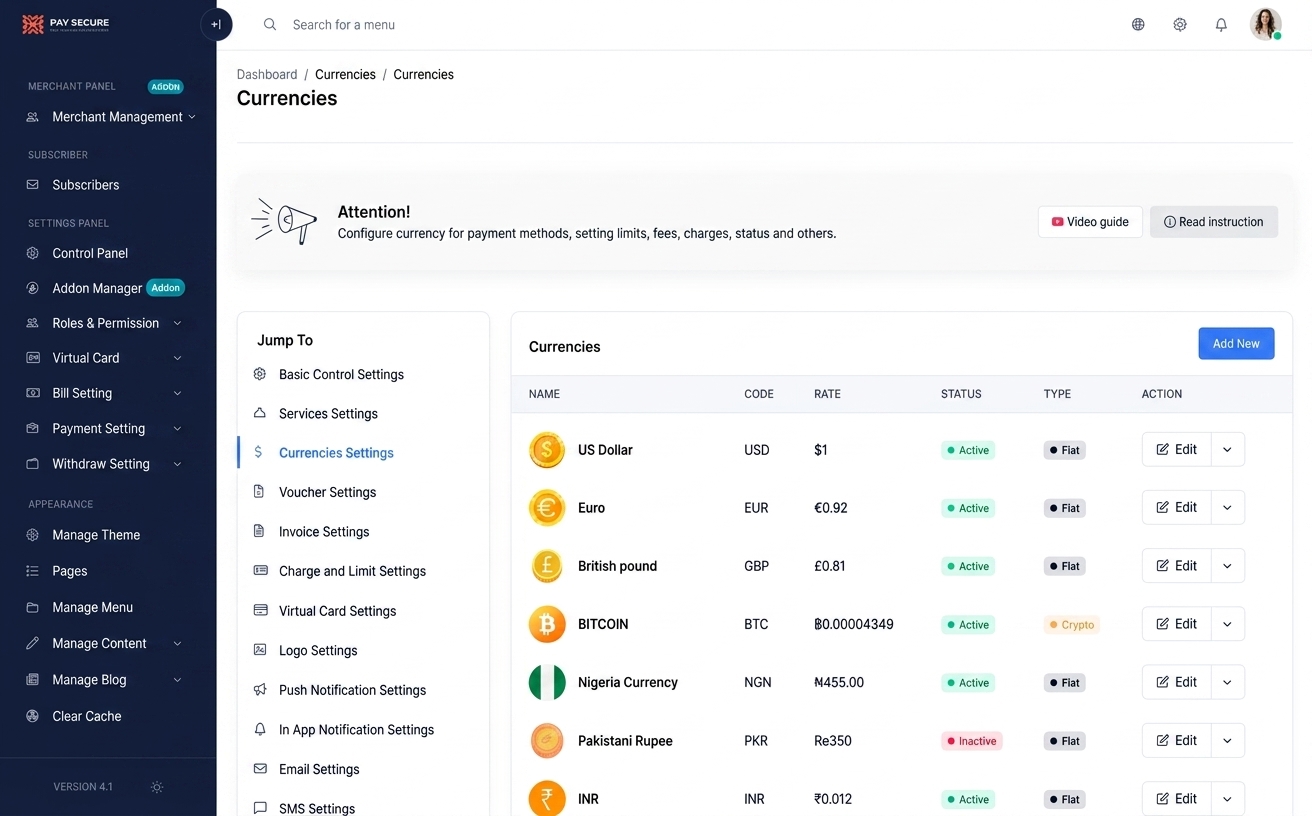Open the dropdown arrow in the BITCOIN row
Screen dimensions: 1312x816
pos(1227,624)
